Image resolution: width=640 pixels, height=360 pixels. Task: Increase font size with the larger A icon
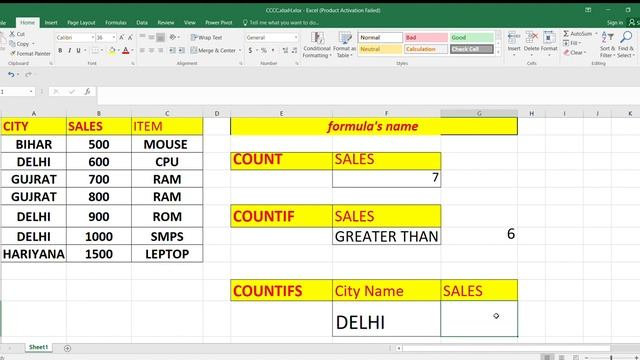[121, 38]
